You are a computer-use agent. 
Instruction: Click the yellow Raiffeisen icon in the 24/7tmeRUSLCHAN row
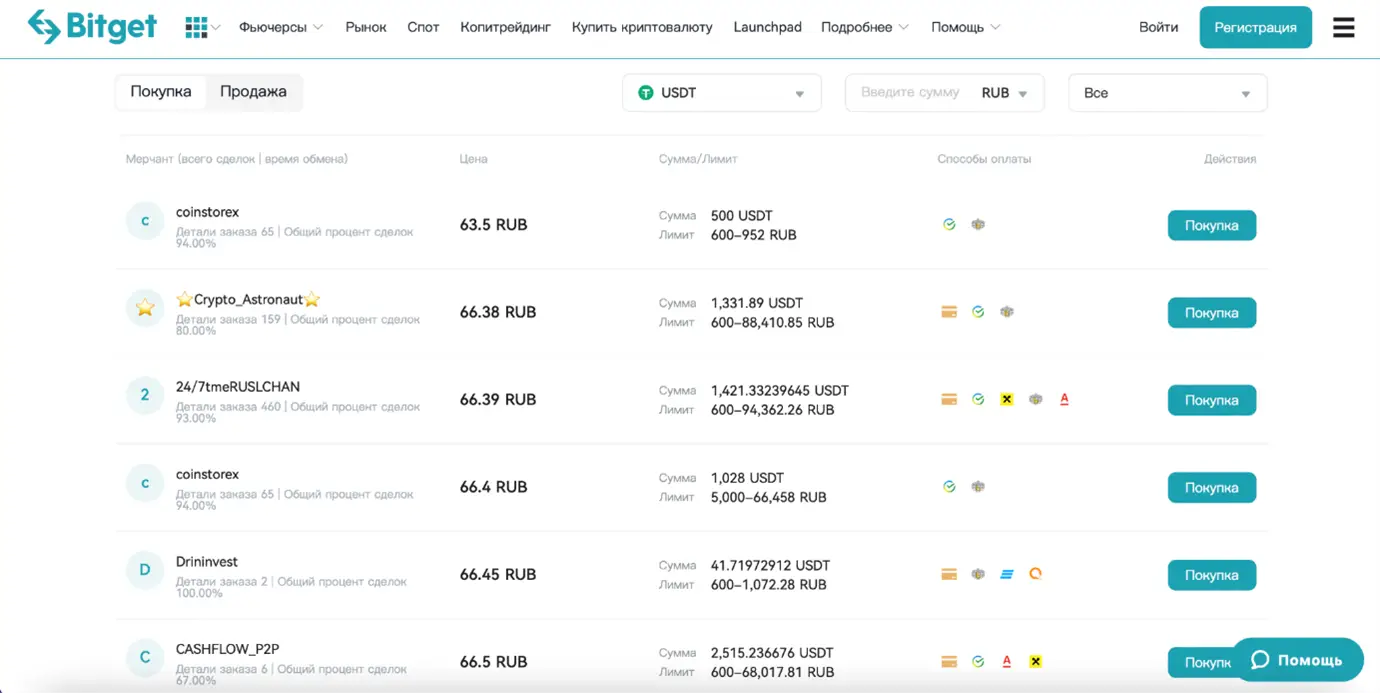[1007, 400]
